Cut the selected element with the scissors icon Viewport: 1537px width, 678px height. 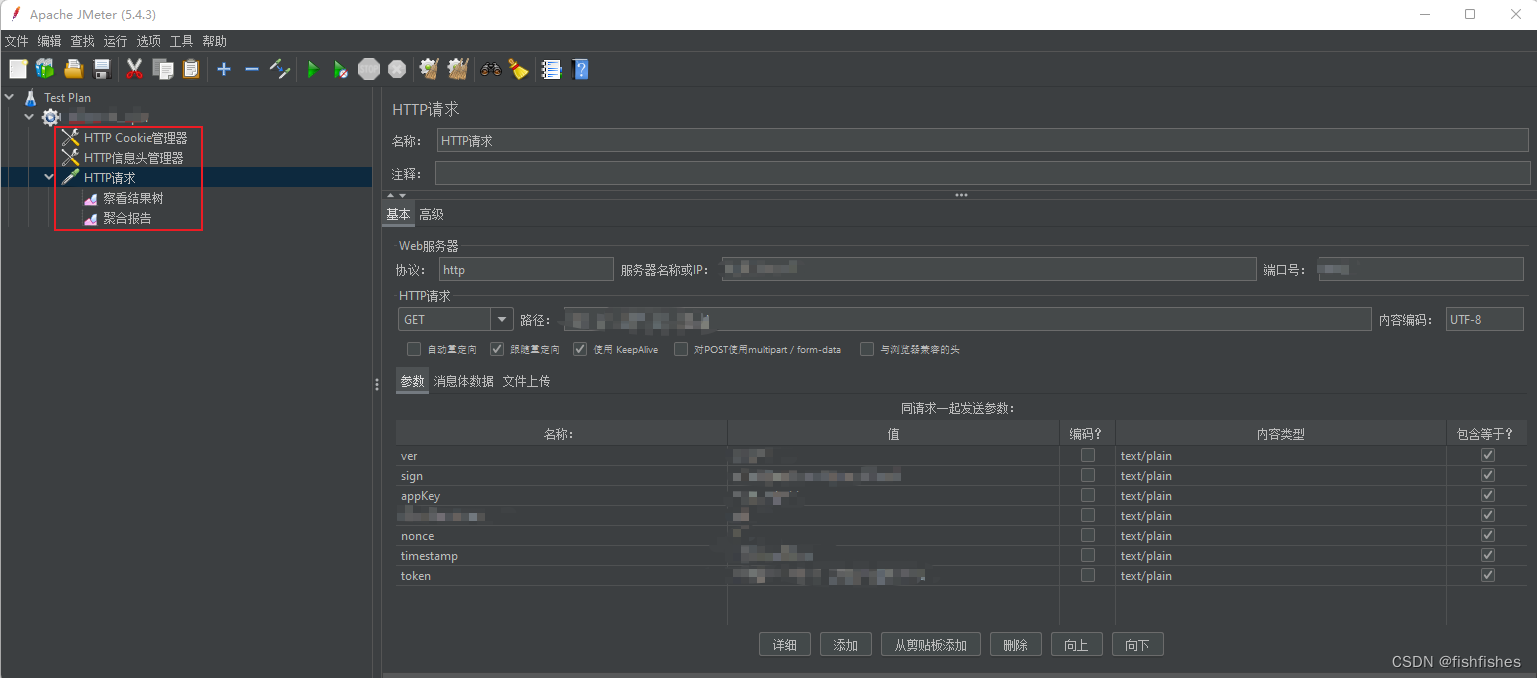(134, 69)
